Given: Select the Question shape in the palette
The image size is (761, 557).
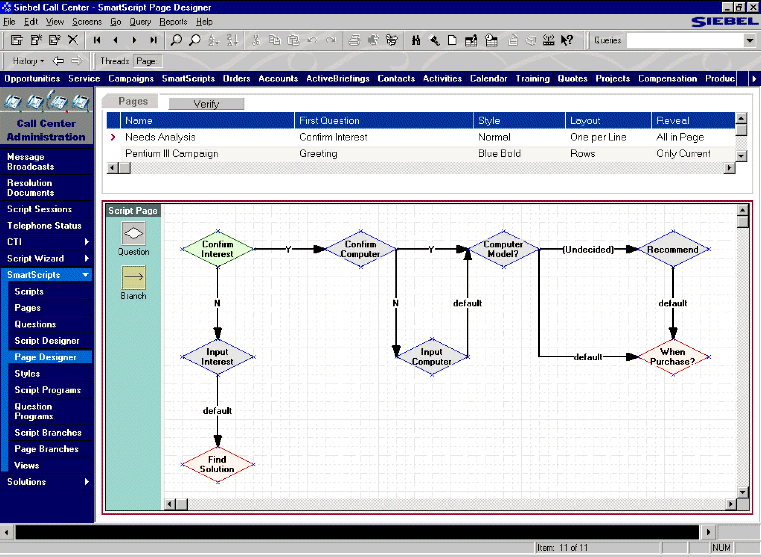Looking at the screenshot, I should coord(133,232).
